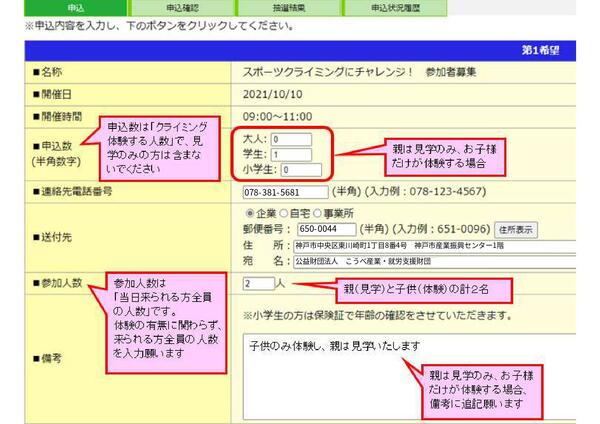The height and width of the screenshot is (424, 600).
Task: Click the ■名称 row label
Action: coord(47,72)
